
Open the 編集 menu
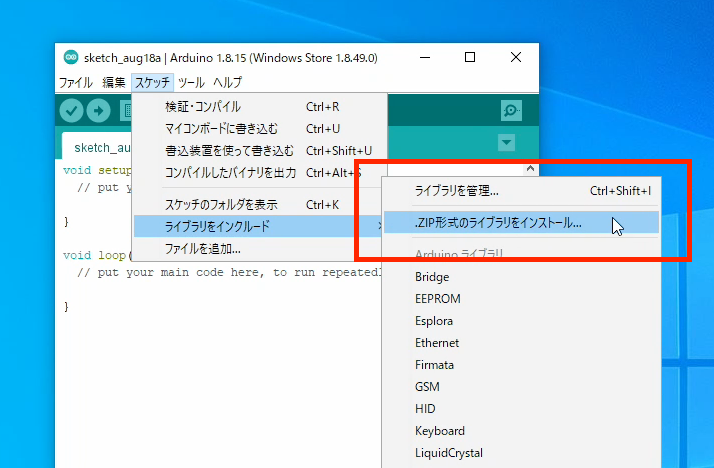(113, 82)
